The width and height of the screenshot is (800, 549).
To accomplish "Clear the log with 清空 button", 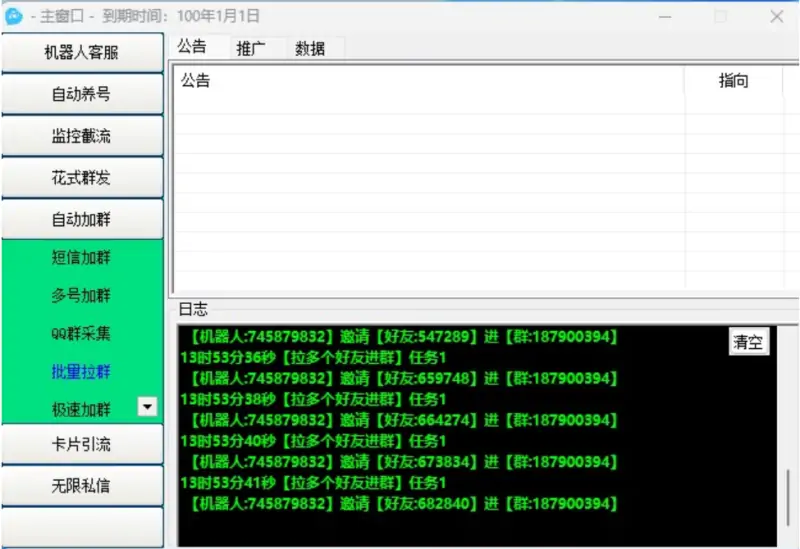I will click(x=748, y=342).
